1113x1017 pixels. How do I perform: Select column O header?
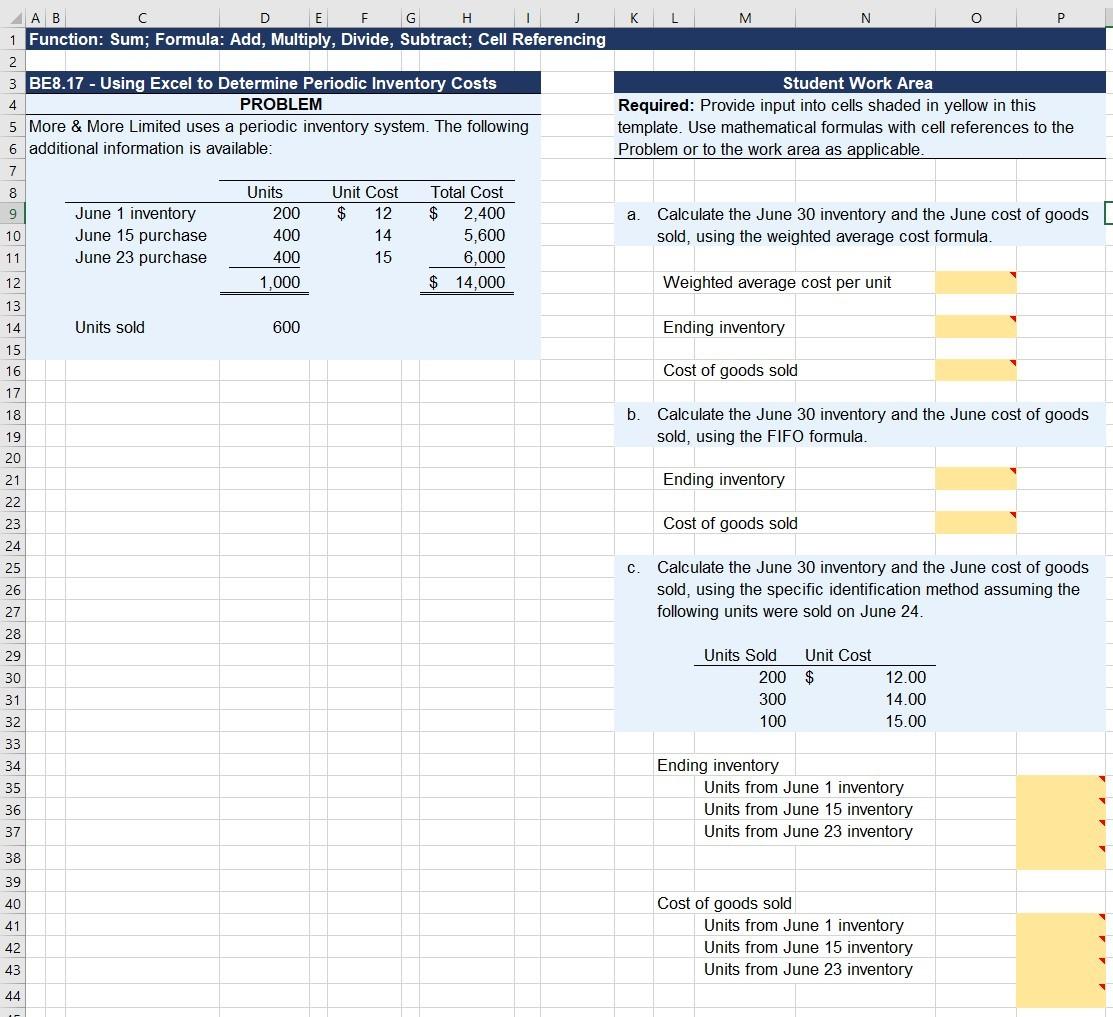[976, 18]
